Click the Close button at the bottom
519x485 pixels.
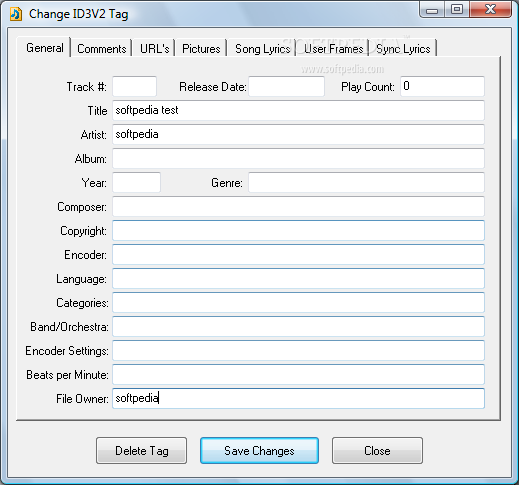[377, 451]
